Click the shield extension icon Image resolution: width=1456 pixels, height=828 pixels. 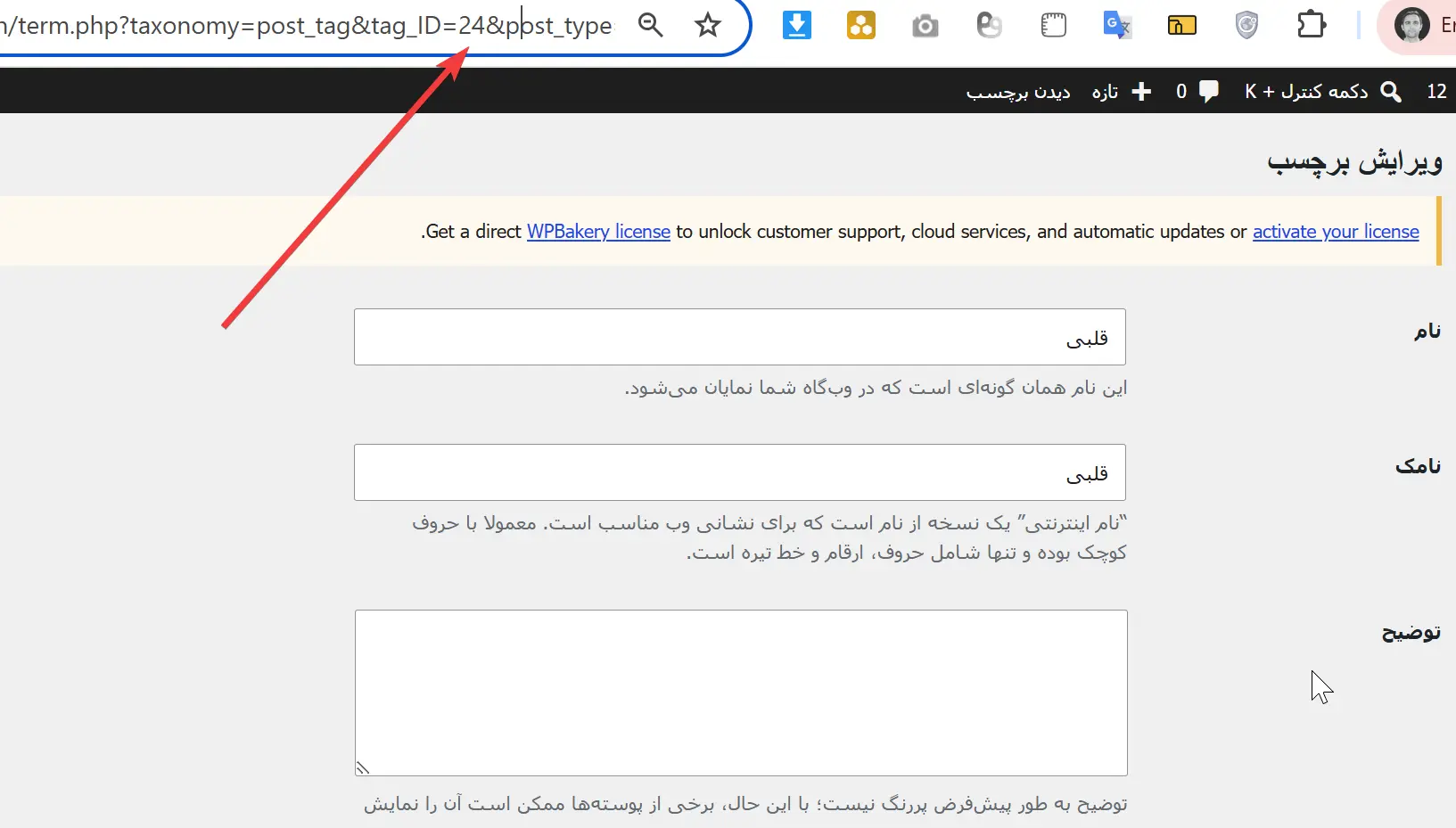[1246, 25]
